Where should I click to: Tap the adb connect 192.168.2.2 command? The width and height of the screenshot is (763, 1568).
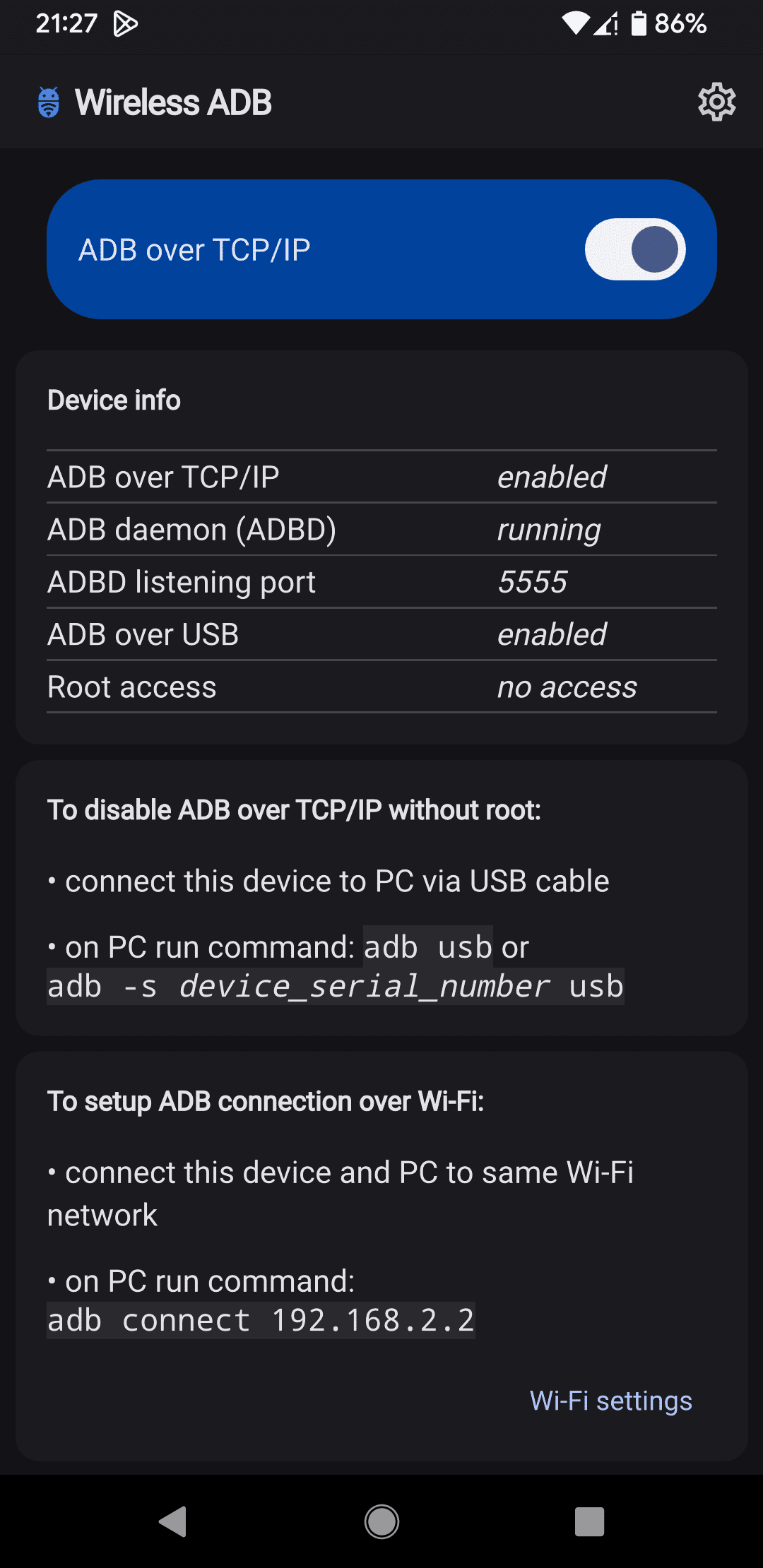(261, 1321)
